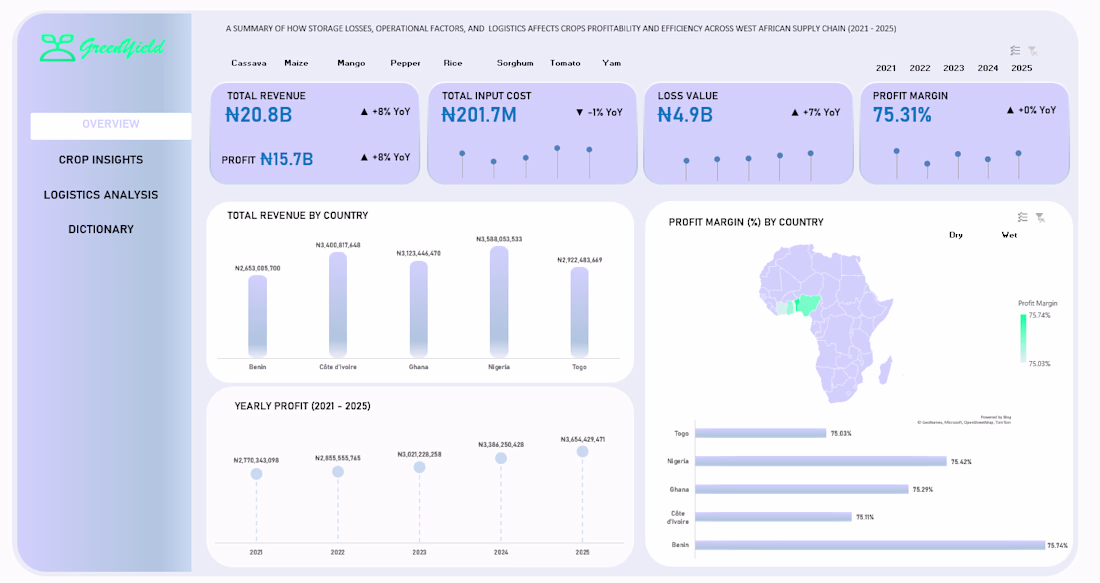The width and height of the screenshot is (1100, 583).
Task: Select the 2025 point in Yearly Profit chart
Action: (x=582, y=452)
